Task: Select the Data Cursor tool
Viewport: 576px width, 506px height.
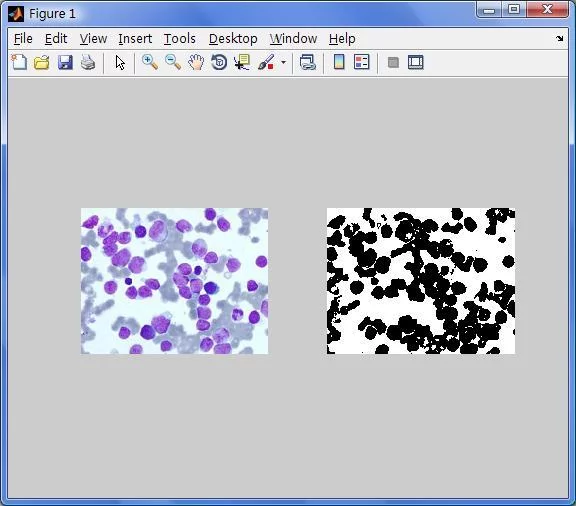Action: coord(242,62)
